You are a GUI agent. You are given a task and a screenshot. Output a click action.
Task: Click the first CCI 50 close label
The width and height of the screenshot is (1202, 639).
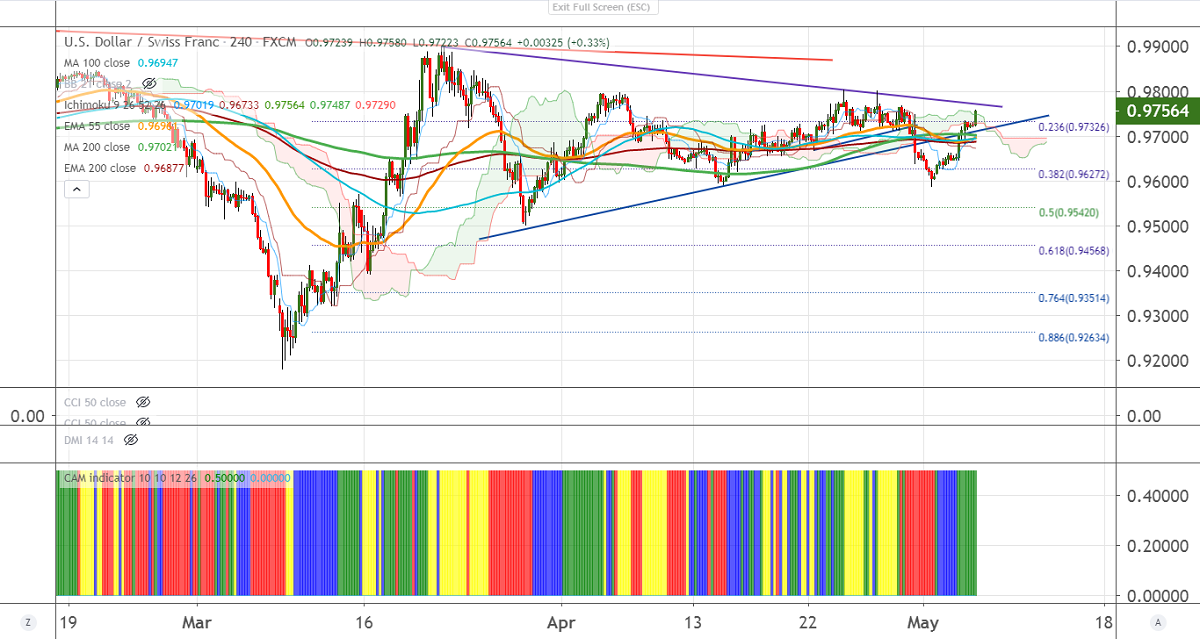[95, 402]
